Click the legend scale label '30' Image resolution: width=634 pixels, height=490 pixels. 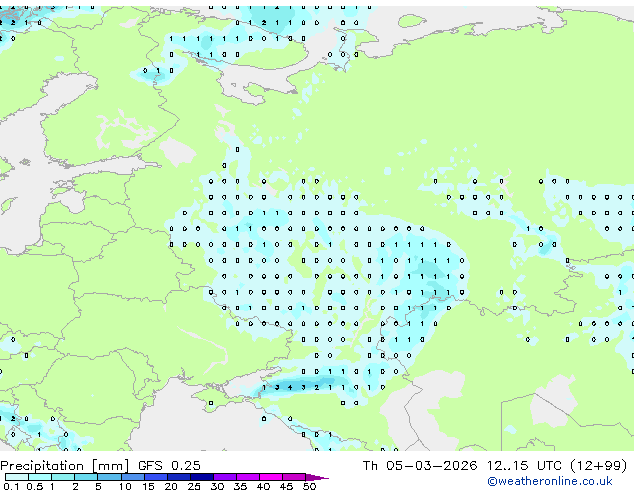pos(217,486)
